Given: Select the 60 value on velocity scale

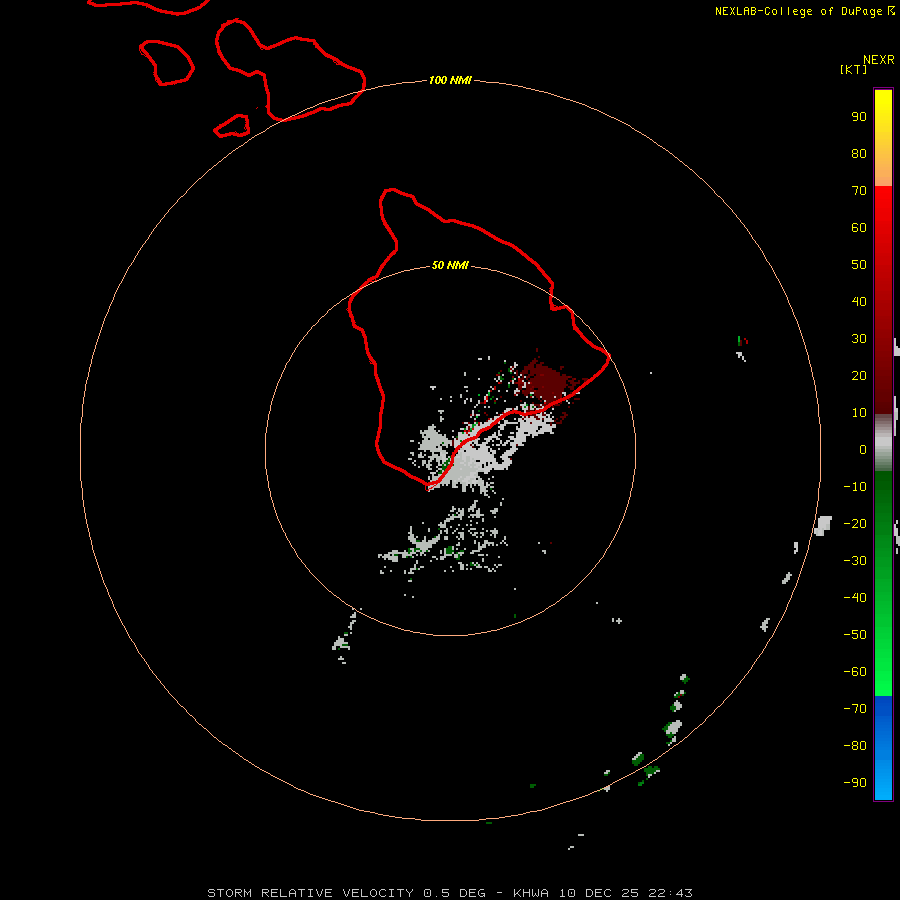Looking at the screenshot, I should (859, 227).
